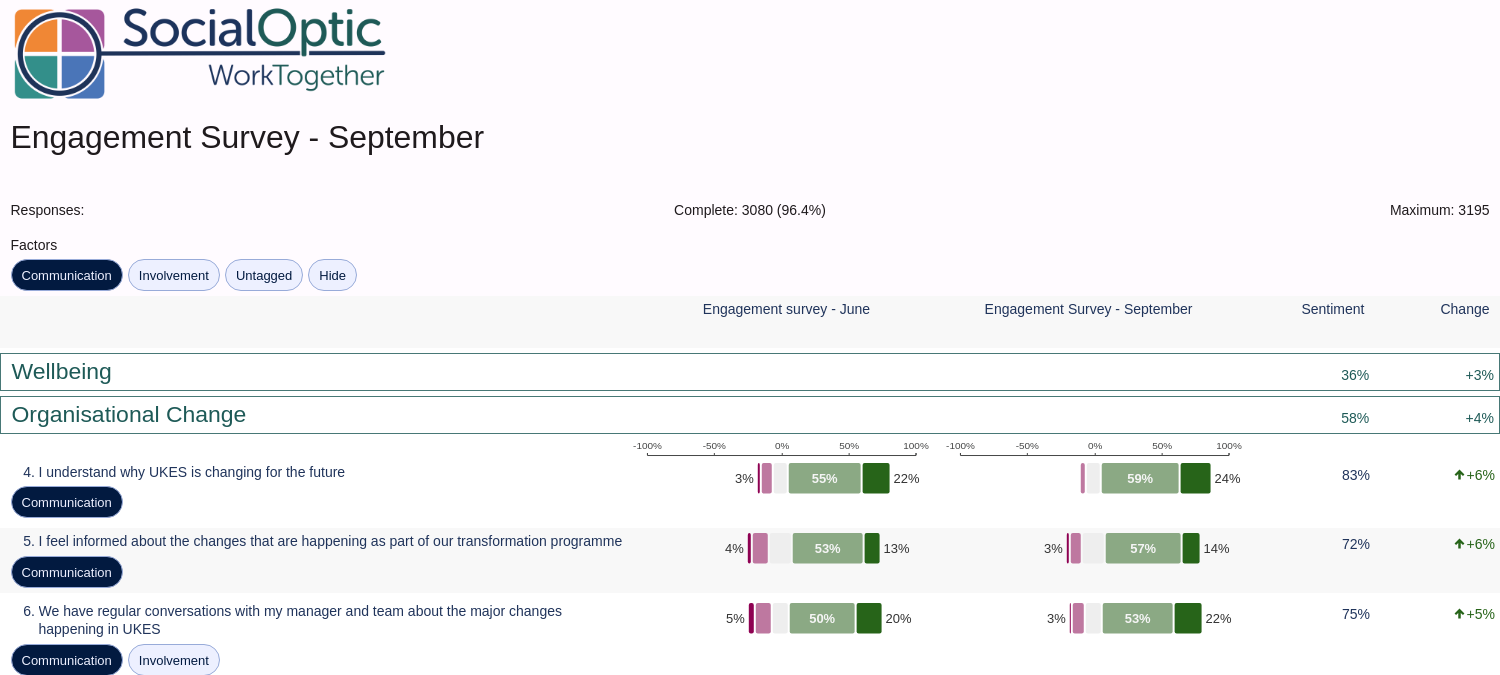This screenshot has height=675, width=1500.
Task: Click the Sentiment column header
Action: (x=1333, y=309)
